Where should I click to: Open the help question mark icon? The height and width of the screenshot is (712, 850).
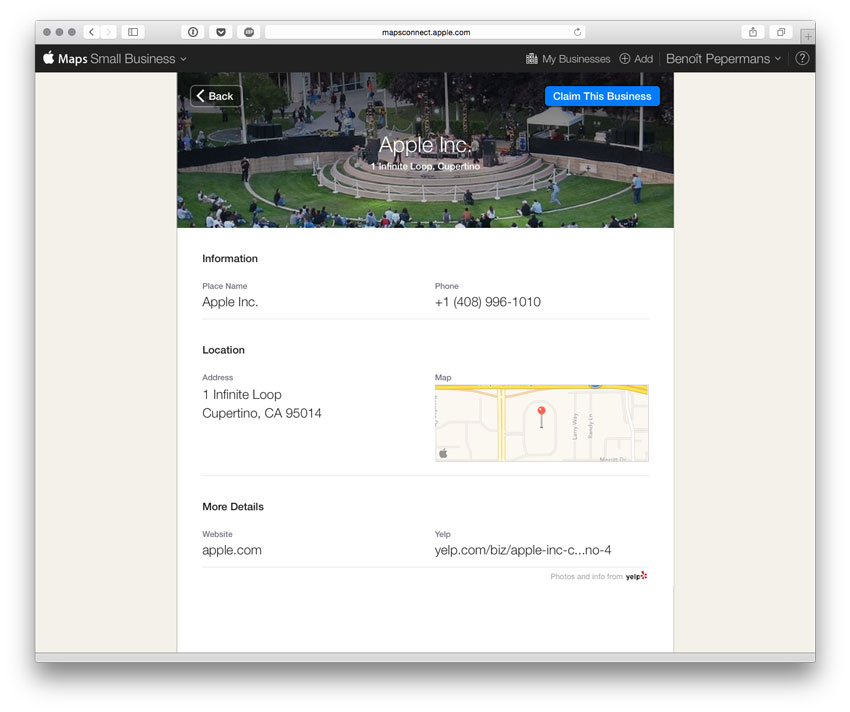click(x=802, y=59)
